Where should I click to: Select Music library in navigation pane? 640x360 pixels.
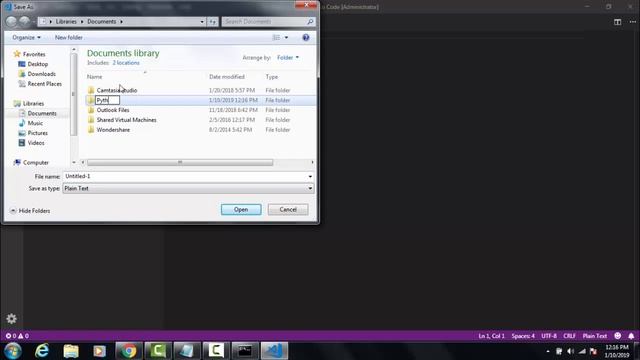pos(31,123)
